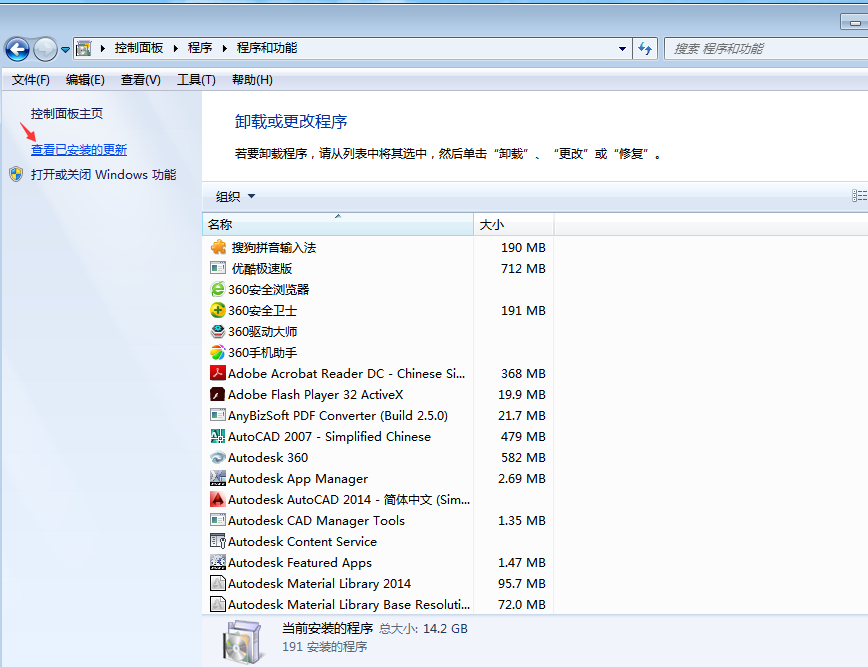The width and height of the screenshot is (868, 667).
Task: Click the Autodesk AutoCAD 2014 icon
Action: click(x=218, y=499)
